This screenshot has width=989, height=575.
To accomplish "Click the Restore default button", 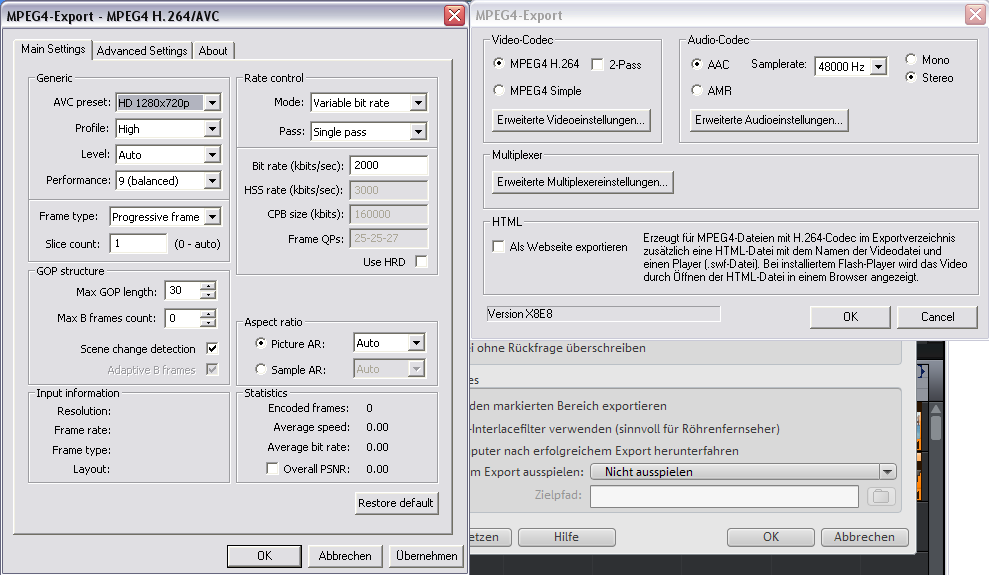I will coord(396,503).
